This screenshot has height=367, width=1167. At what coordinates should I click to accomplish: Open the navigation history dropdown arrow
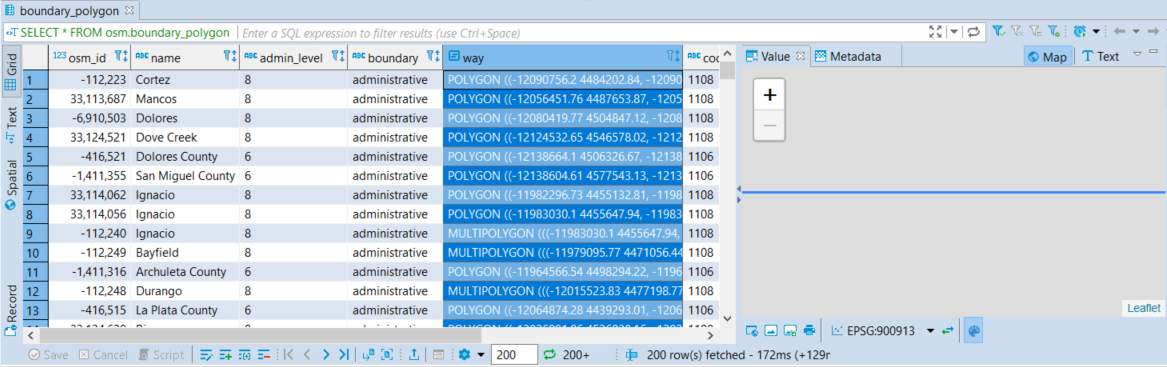1136,32
